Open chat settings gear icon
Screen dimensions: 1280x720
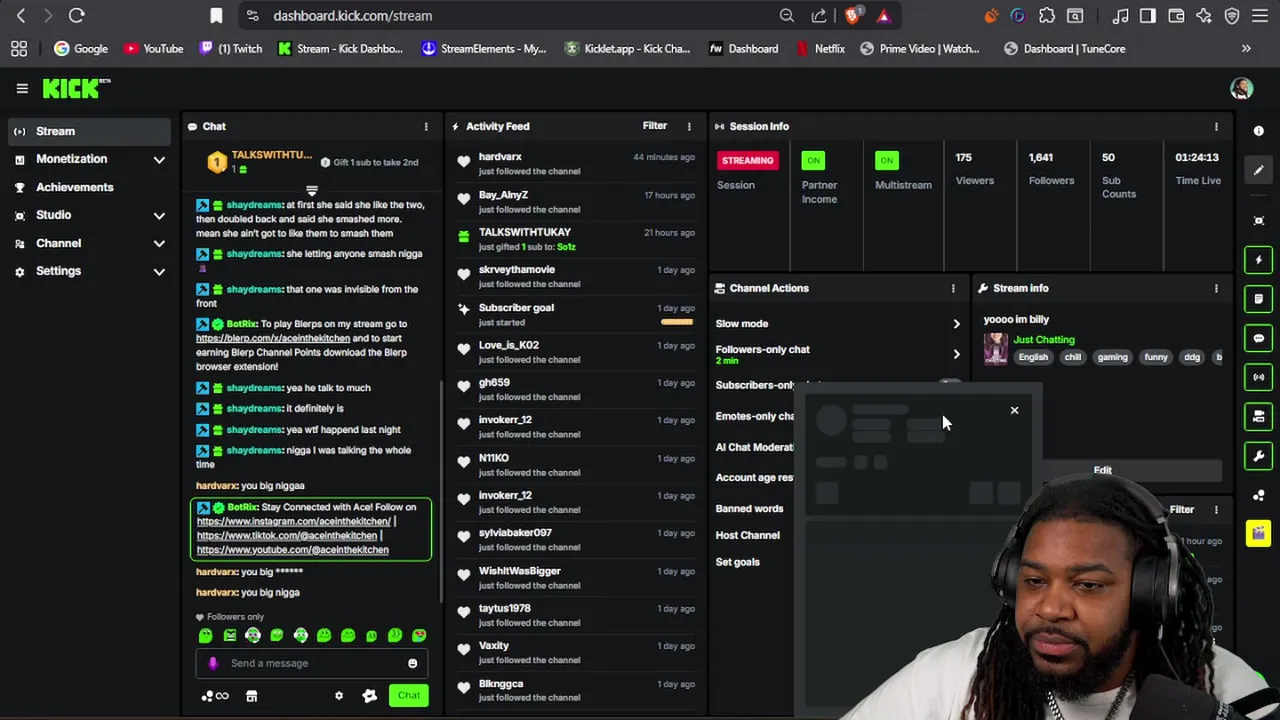point(339,696)
